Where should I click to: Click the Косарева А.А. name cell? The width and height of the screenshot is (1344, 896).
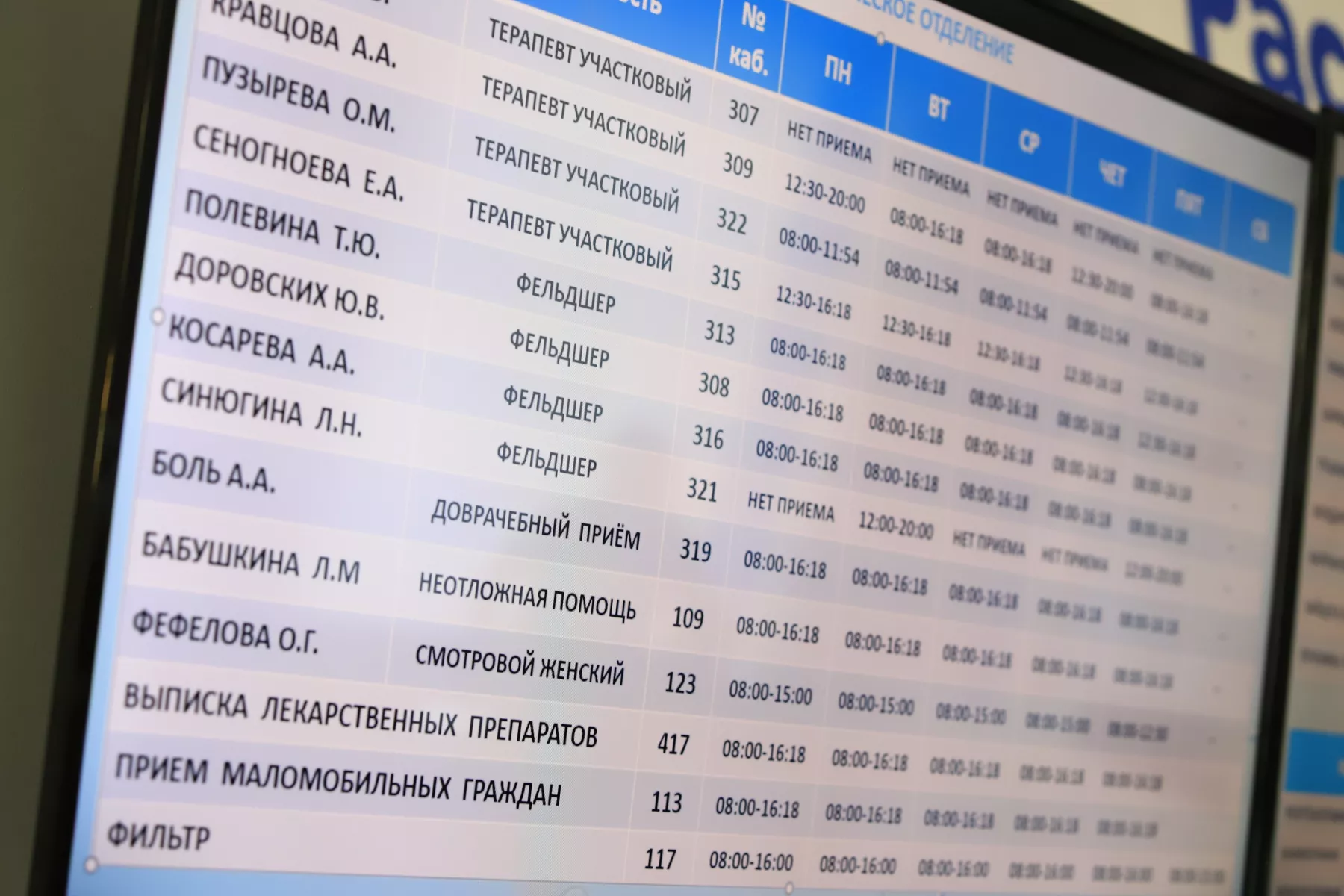click(261, 345)
